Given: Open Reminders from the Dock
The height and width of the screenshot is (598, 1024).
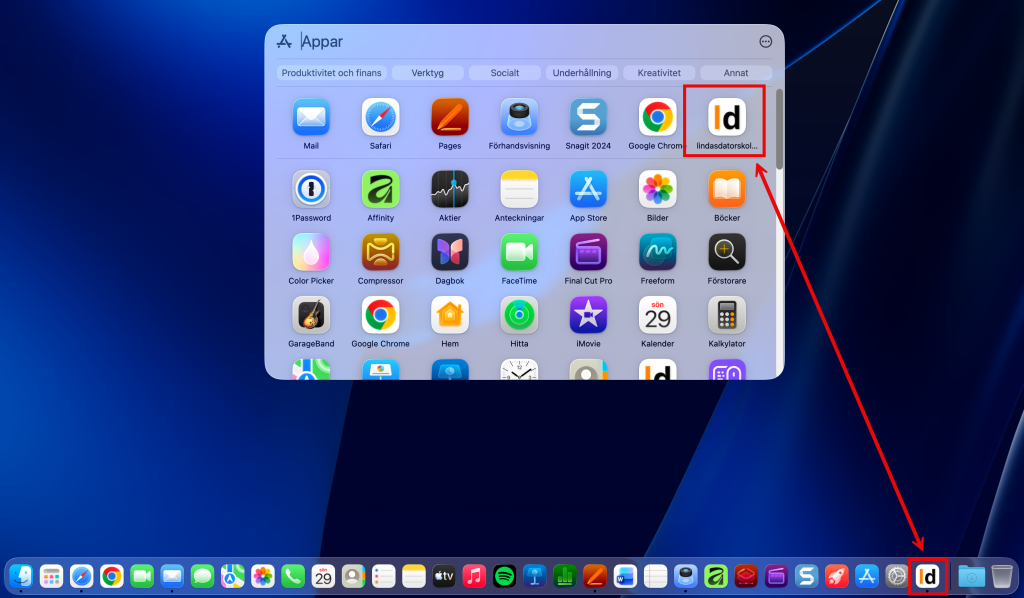Looking at the screenshot, I should (383, 576).
